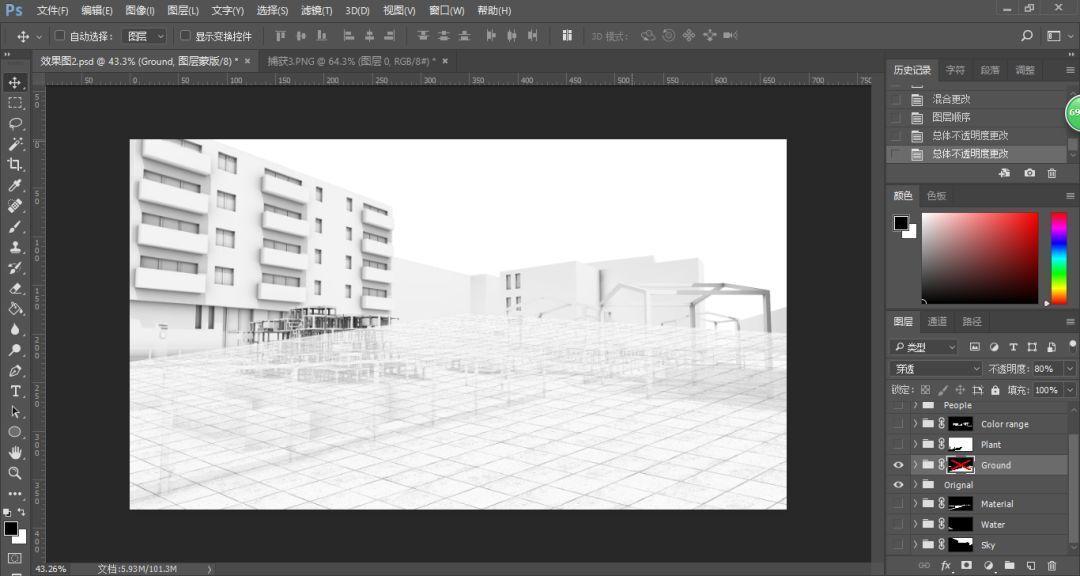Image resolution: width=1080 pixels, height=576 pixels.
Task: Create a new layer group
Action: point(1009,566)
